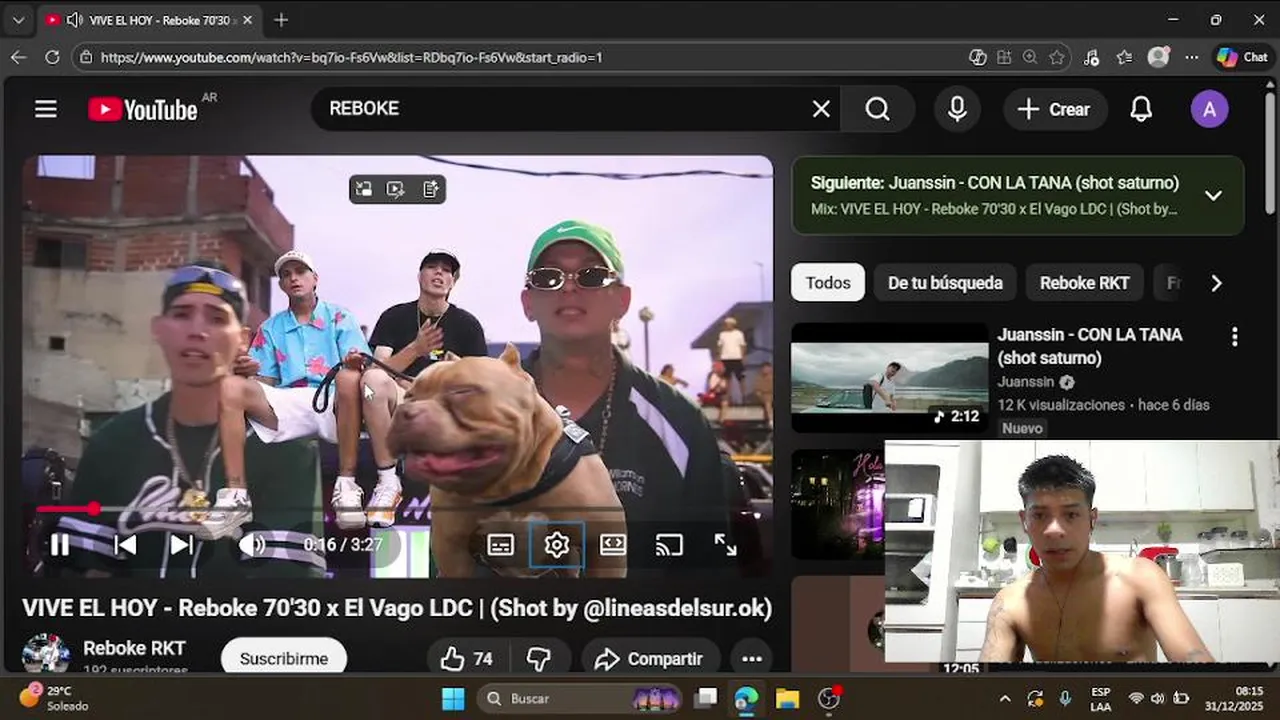Go back in the browser
Screen dimensions: 1280x720
(x=19, y=57)
